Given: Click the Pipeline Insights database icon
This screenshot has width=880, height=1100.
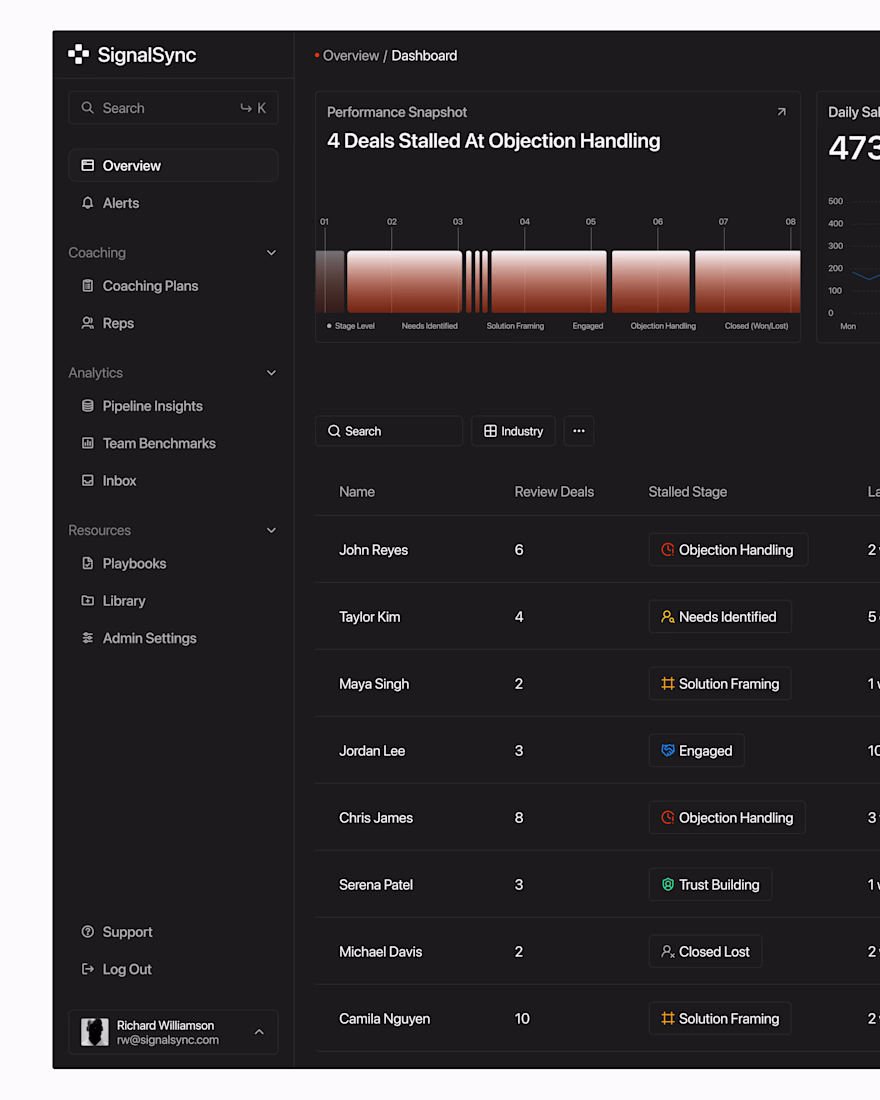Looking at the screenshot, I should [88, 405].
